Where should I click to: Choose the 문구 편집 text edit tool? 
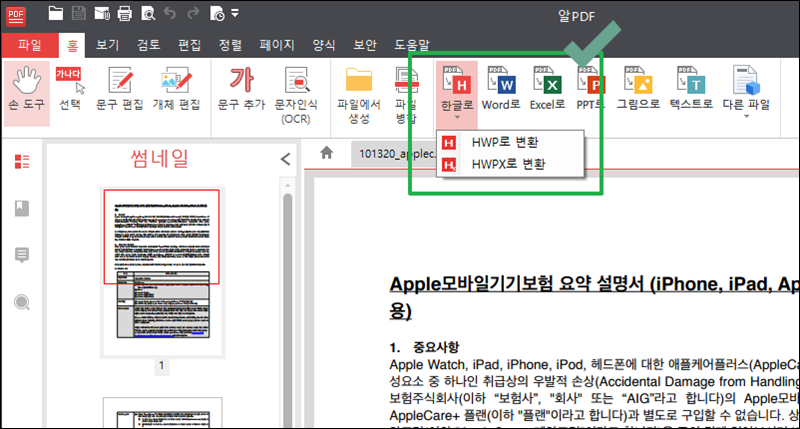[120, 89]
